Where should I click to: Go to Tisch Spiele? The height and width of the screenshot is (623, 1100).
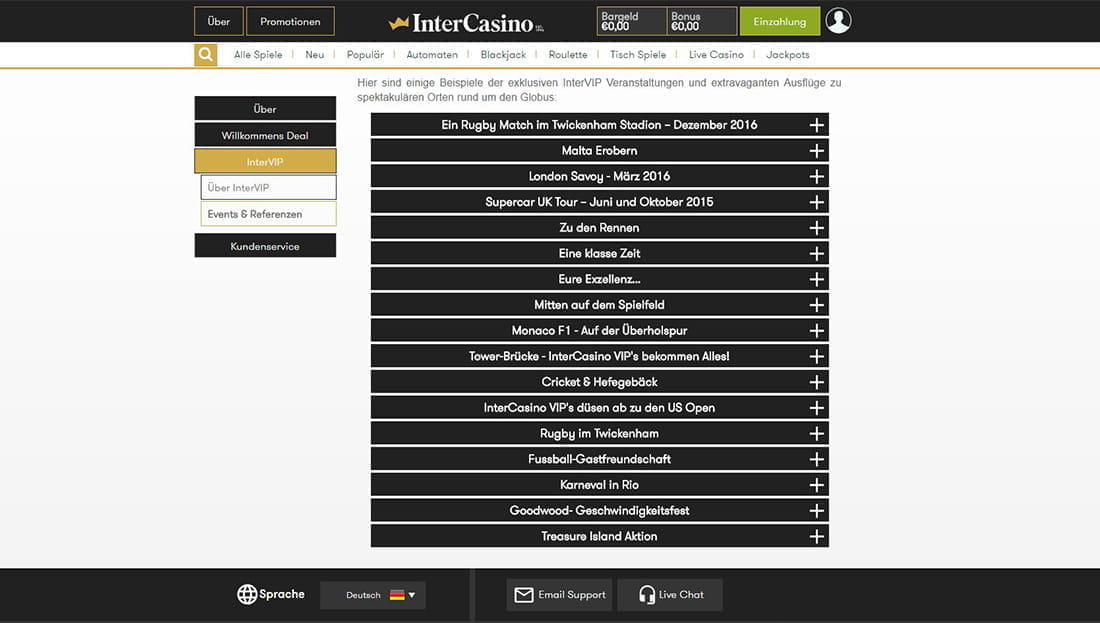(638, 55)
